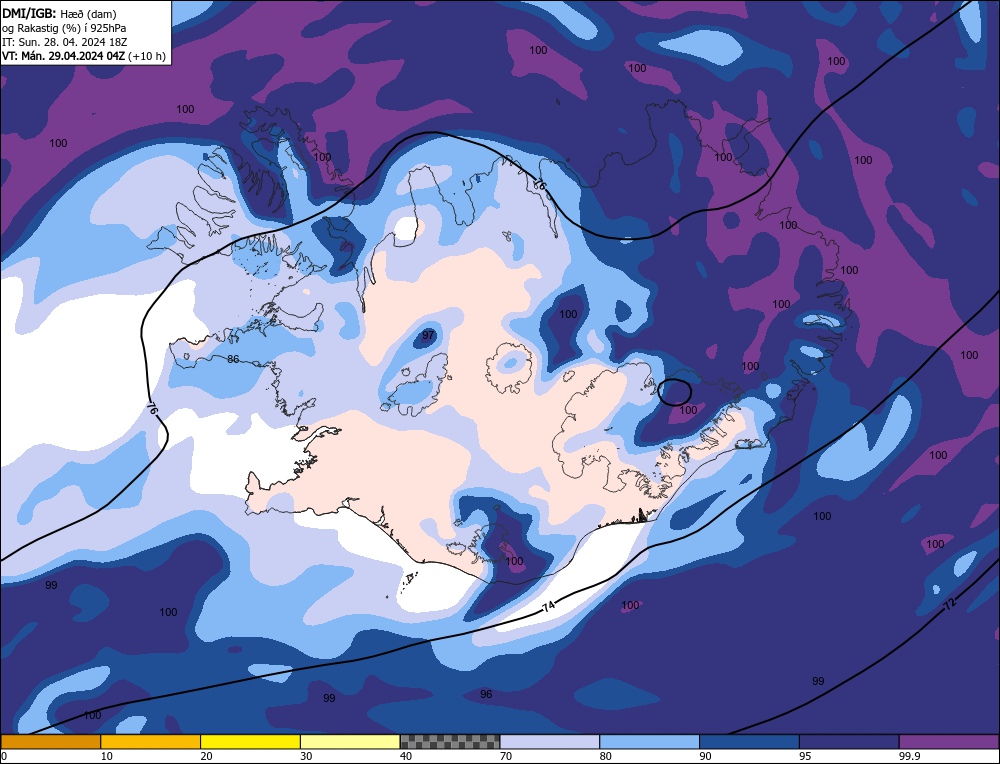
Task: Click the dark orange 0–10 legend swatch
Action: click(x=51, y=741)
